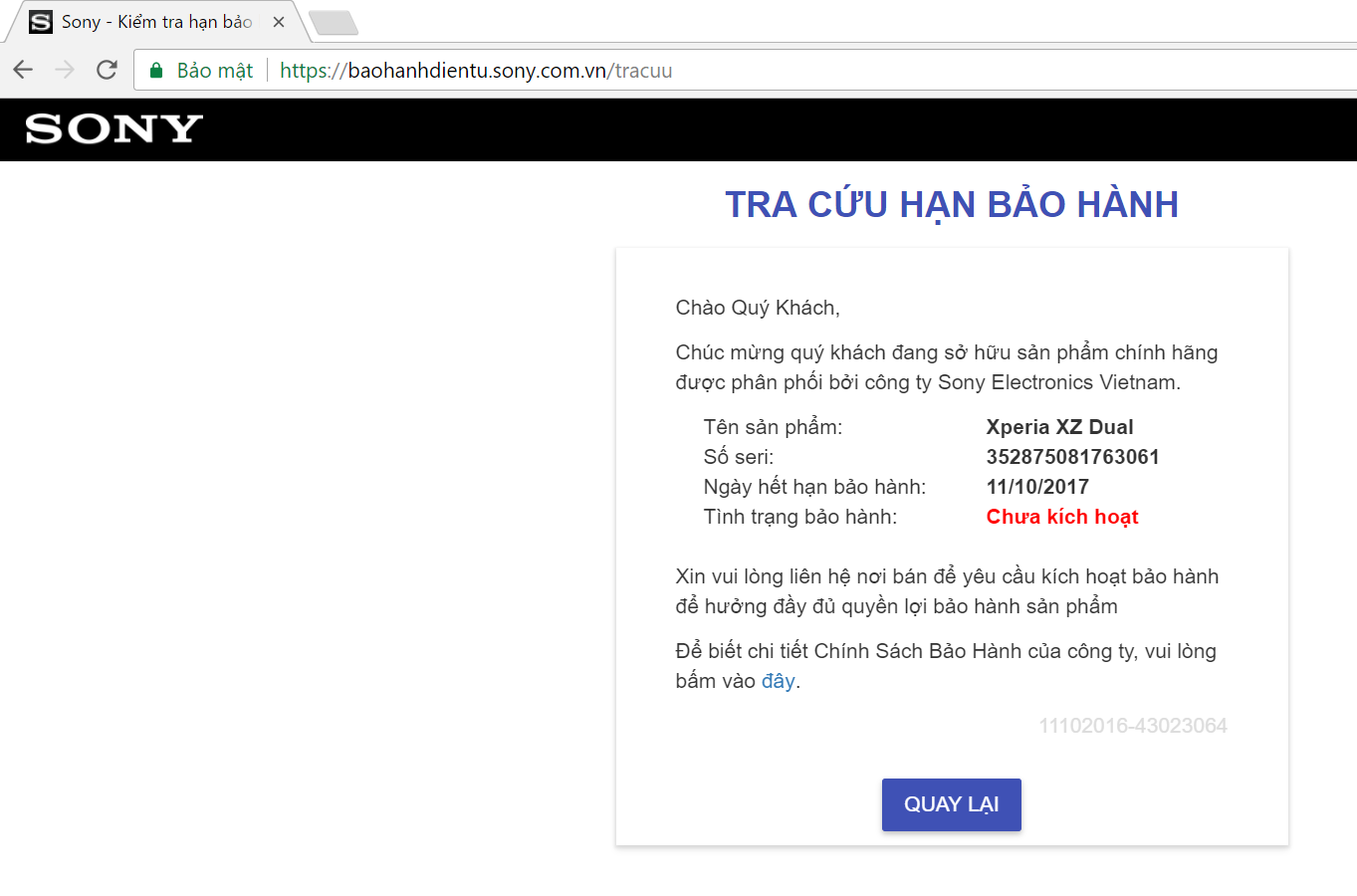
Task: Click the expiry date 11/10/2017
Action: coord(1037,487)
